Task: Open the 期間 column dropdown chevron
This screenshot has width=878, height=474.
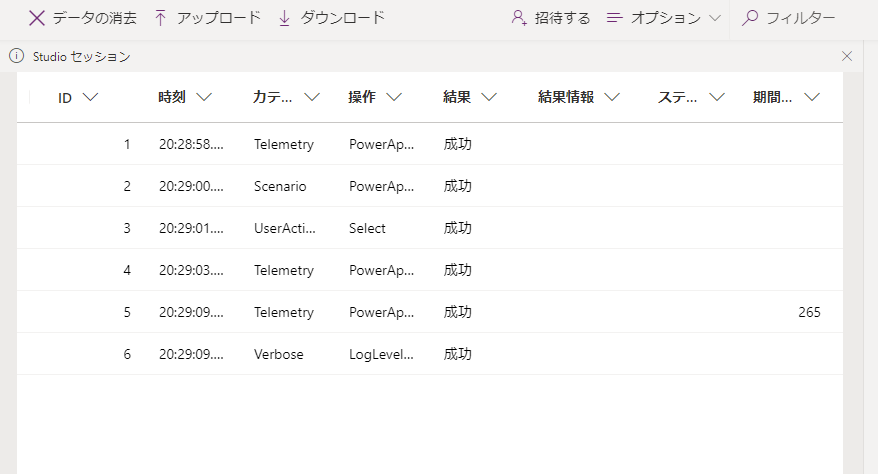Action: (x=812, y=97)
